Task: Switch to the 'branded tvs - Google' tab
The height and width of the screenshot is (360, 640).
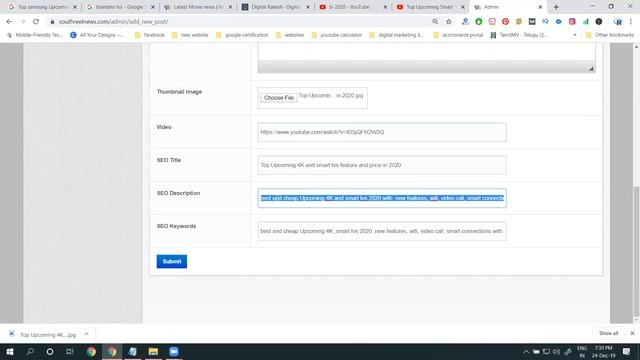Action: (120, 7)
